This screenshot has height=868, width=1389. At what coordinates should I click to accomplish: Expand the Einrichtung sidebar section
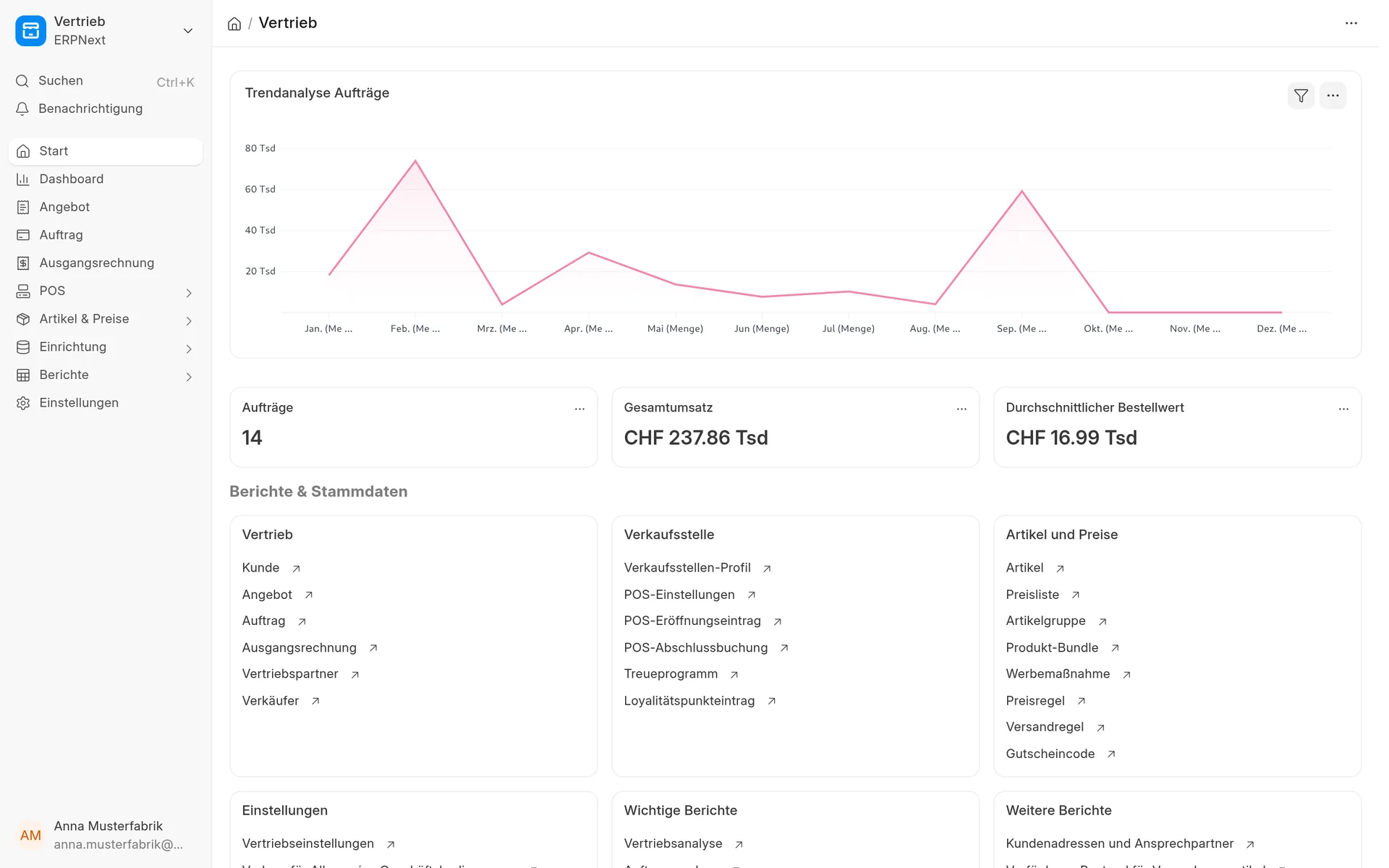pyautogui.click(x=106, y=347)
